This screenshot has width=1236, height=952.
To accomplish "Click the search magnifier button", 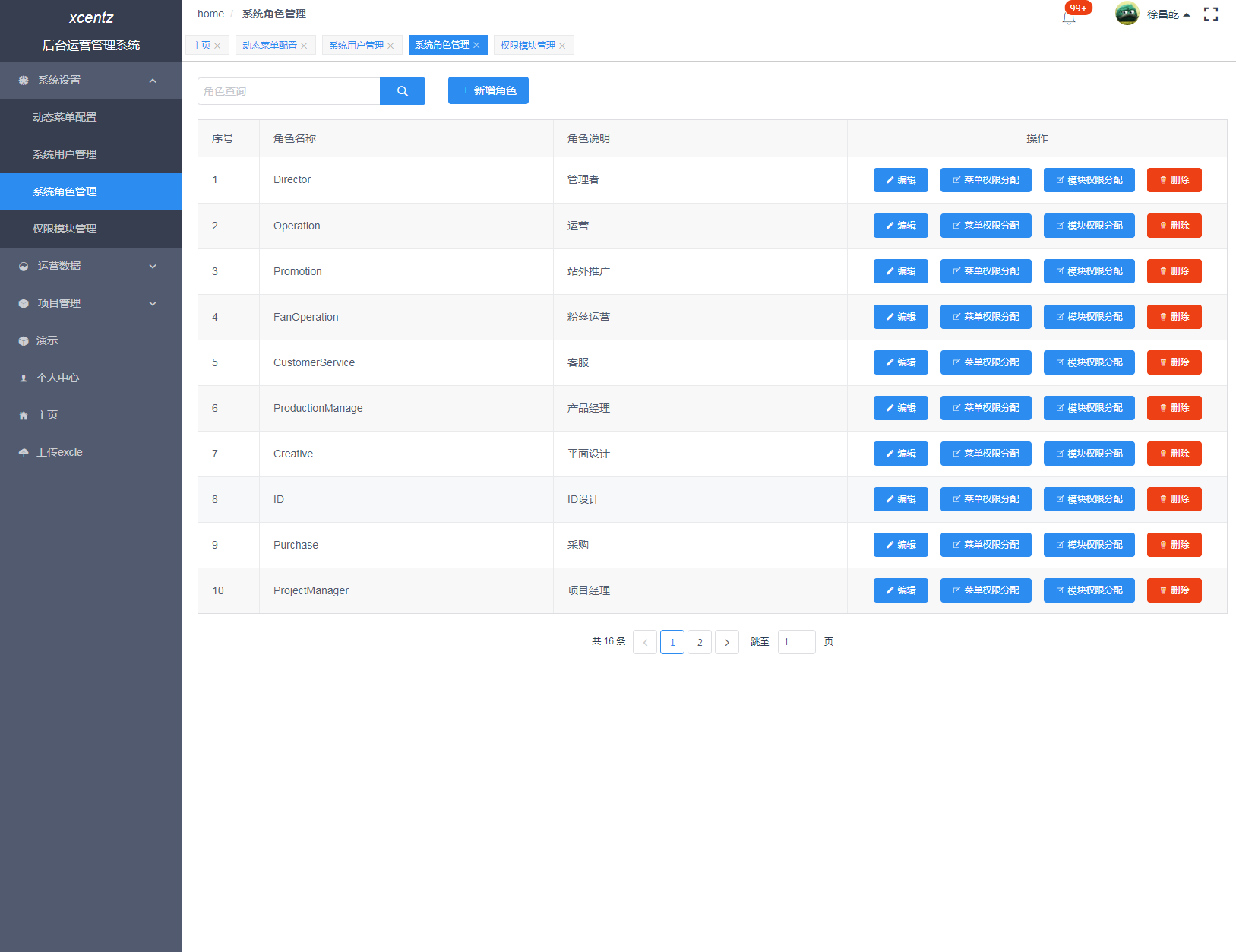I will point(403,91).
